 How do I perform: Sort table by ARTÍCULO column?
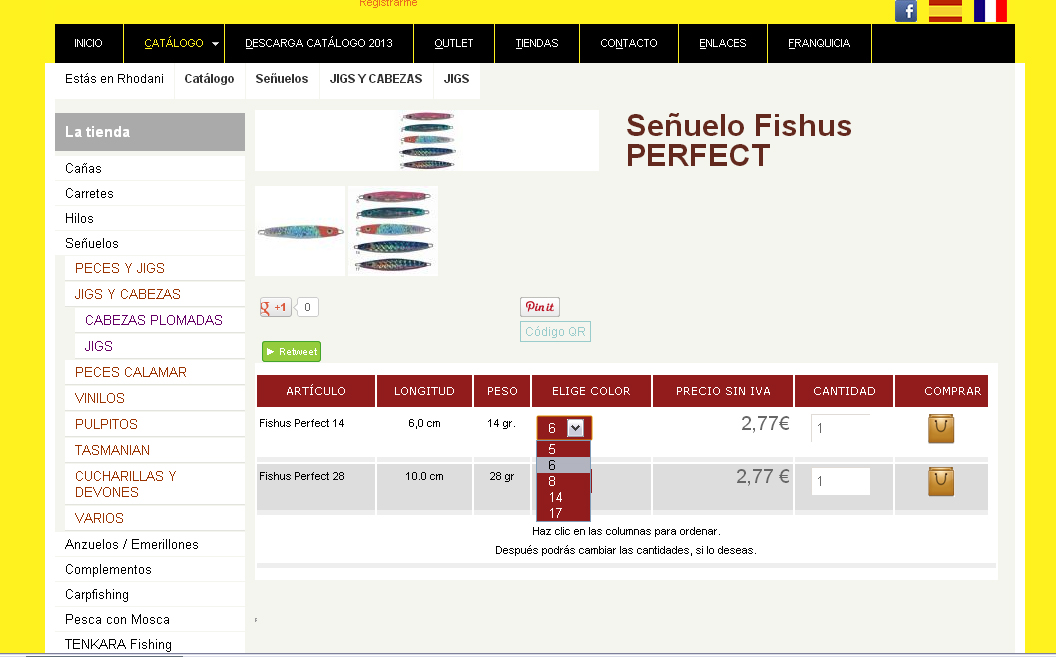tap(316, 391)
